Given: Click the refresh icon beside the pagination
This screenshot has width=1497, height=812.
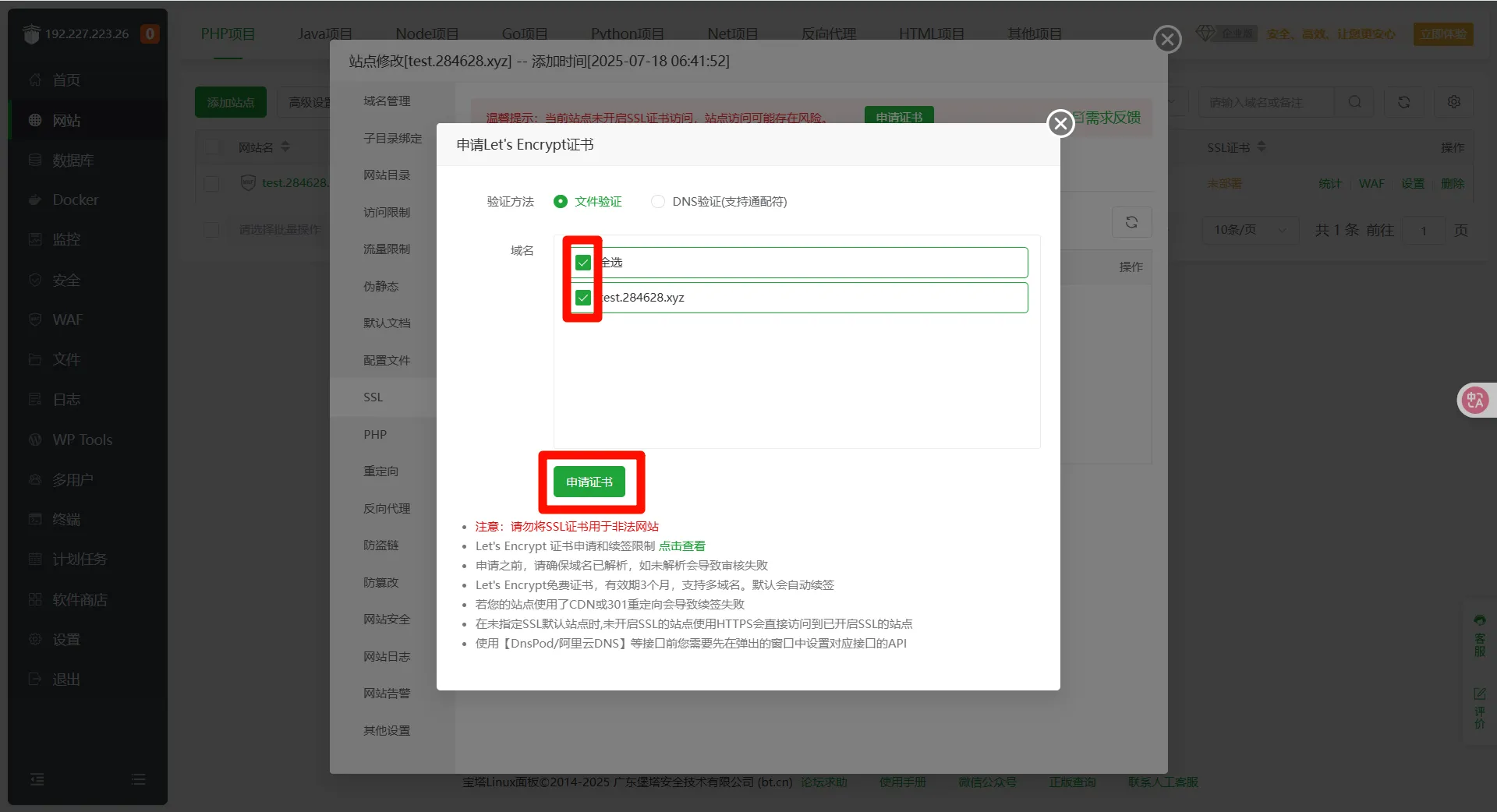Looking at the screenshot, I should (1131, 222).
